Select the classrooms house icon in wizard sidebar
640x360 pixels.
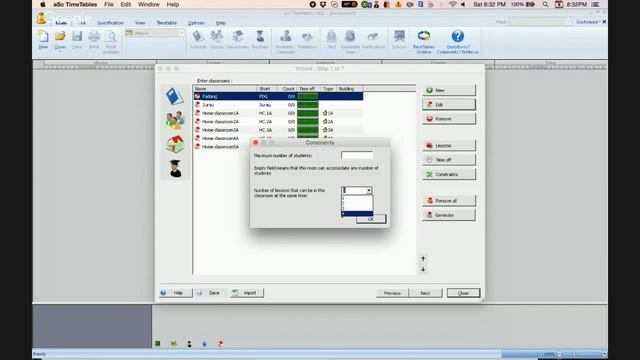tap(175, 144)
